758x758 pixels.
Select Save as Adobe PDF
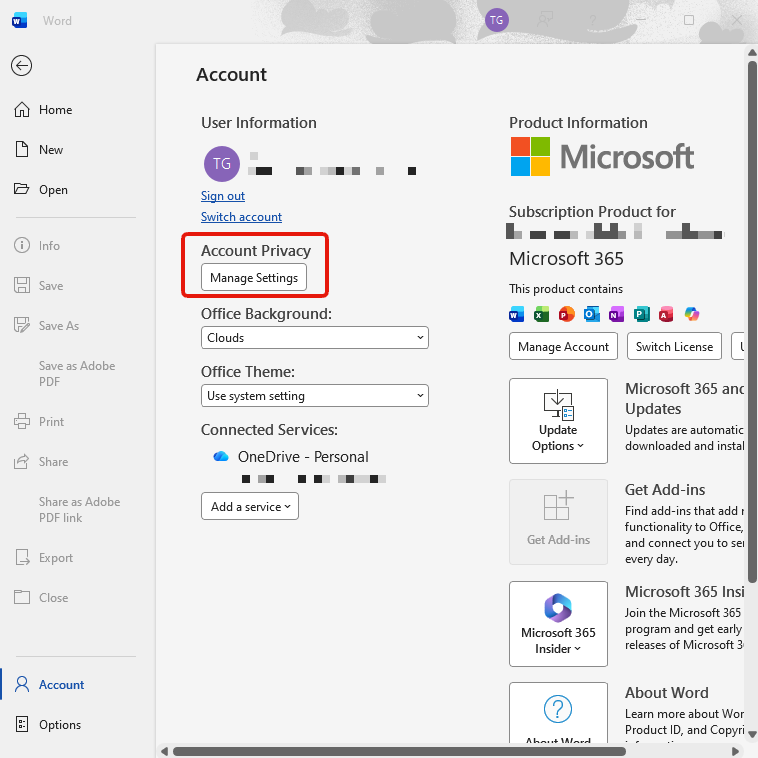coord(77,374)
